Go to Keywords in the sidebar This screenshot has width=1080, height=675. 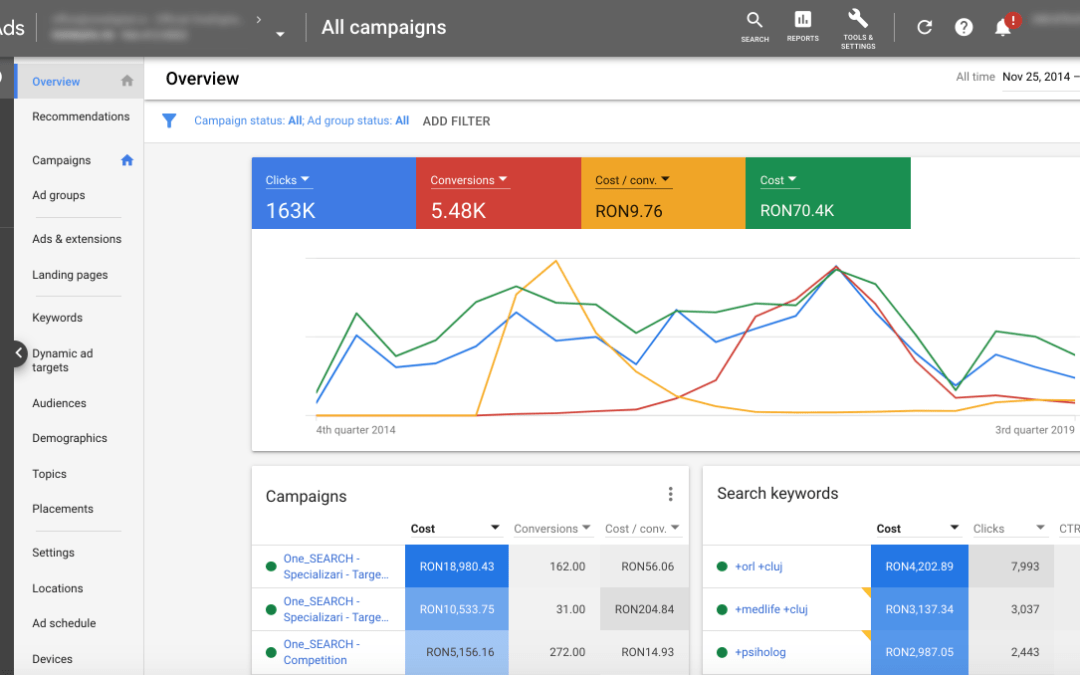(x=57, y=318)
